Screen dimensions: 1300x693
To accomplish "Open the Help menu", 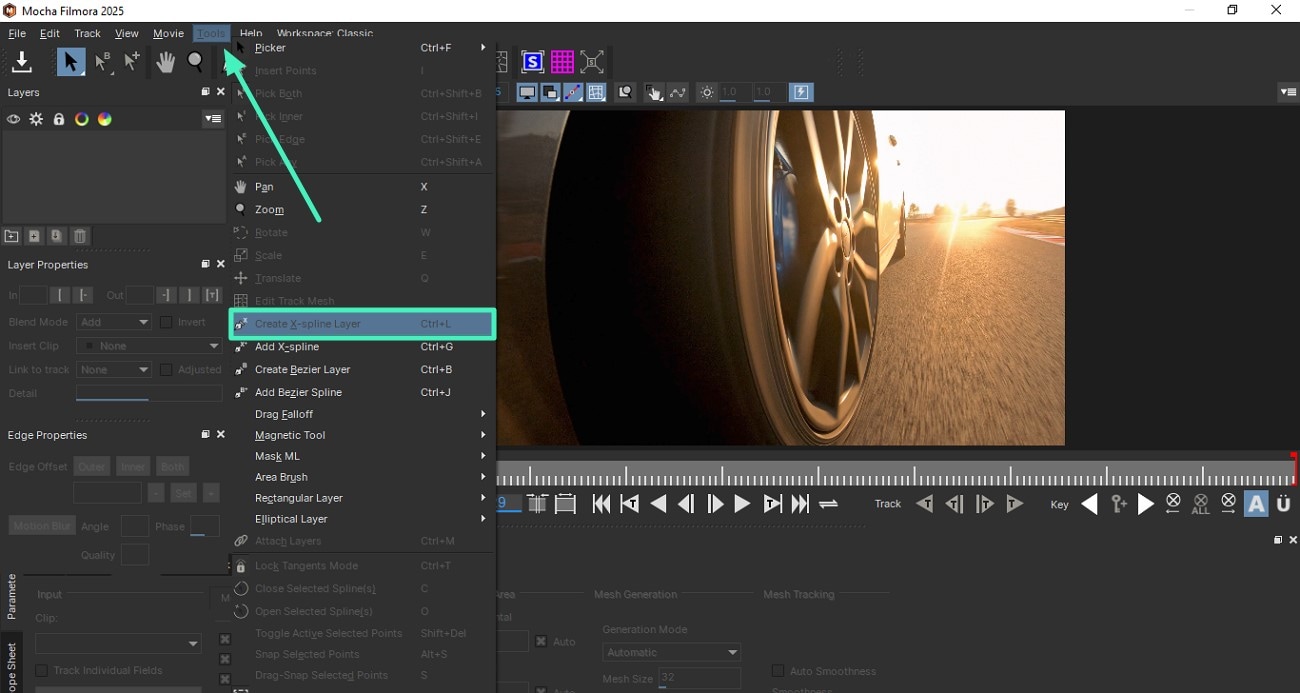I will [x=250, y=32].
